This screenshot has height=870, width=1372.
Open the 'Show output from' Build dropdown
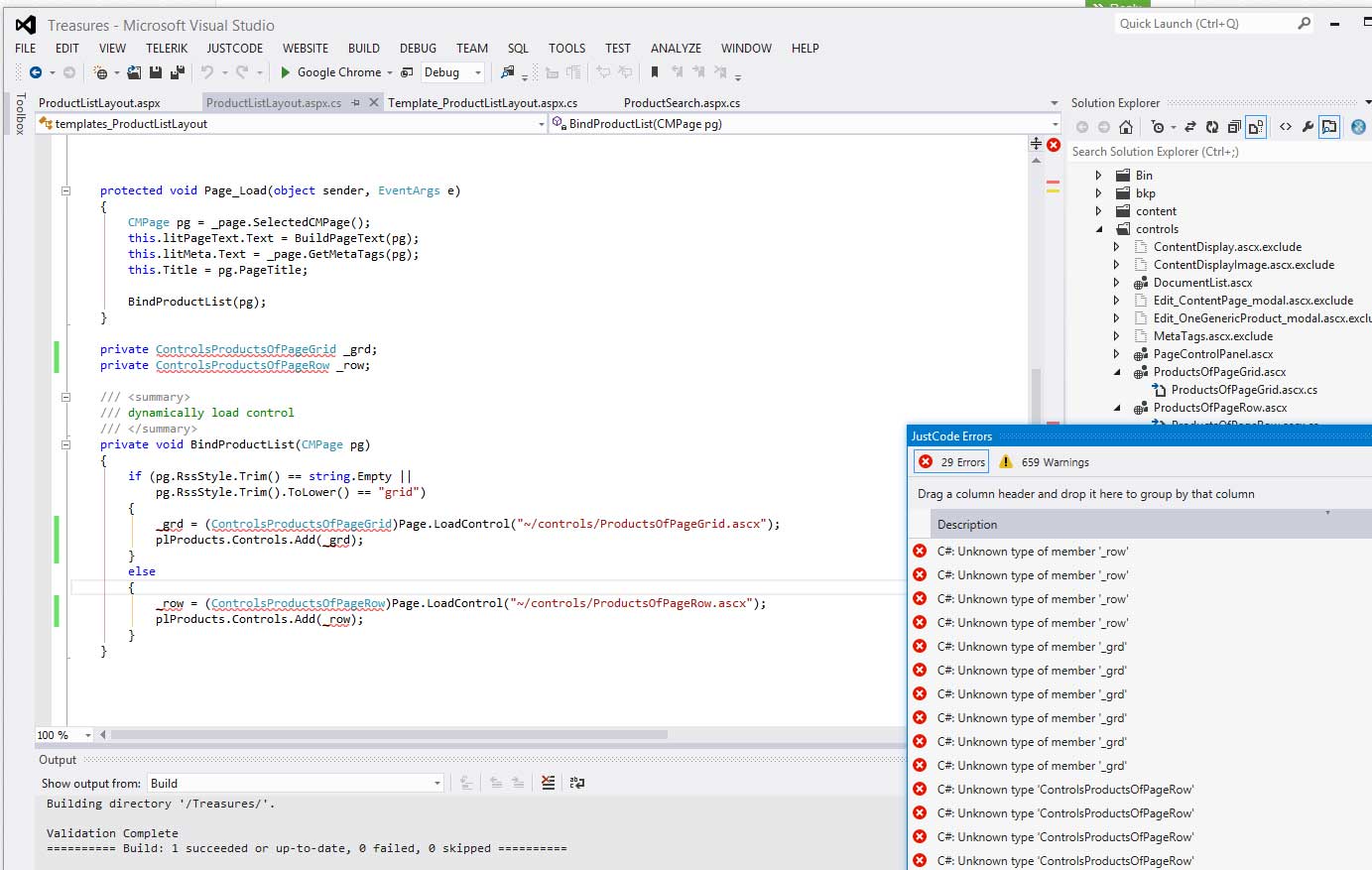pyautogui.click(x=295, y=783)
